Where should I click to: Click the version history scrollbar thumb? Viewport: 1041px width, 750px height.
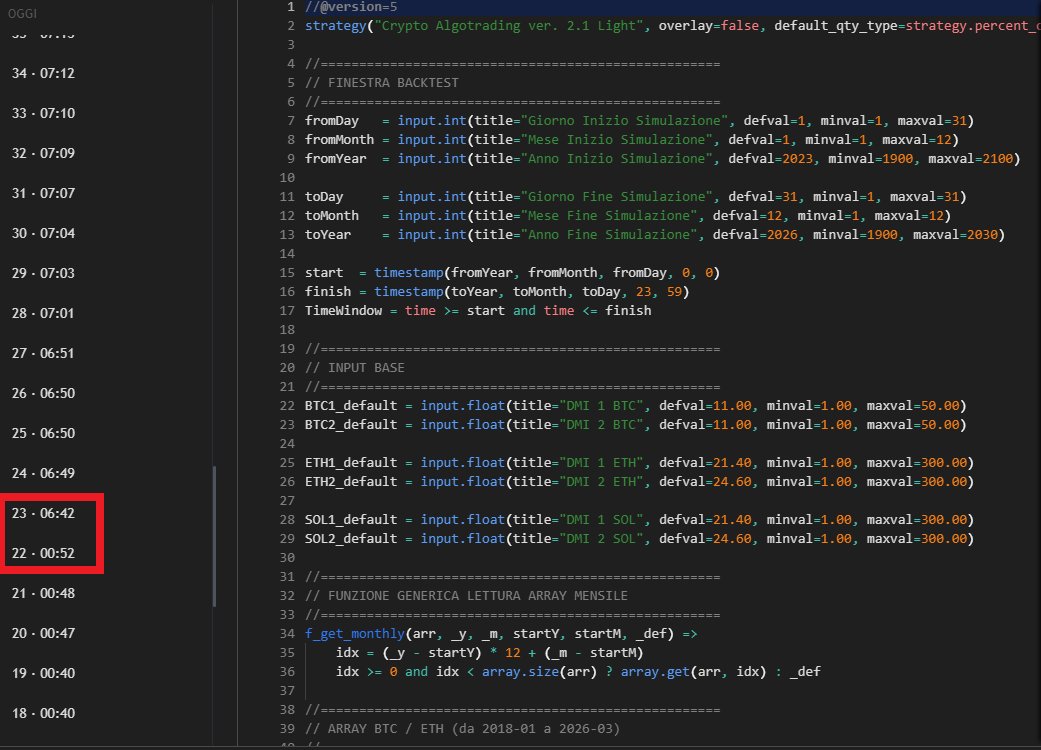tap(214, 536)
